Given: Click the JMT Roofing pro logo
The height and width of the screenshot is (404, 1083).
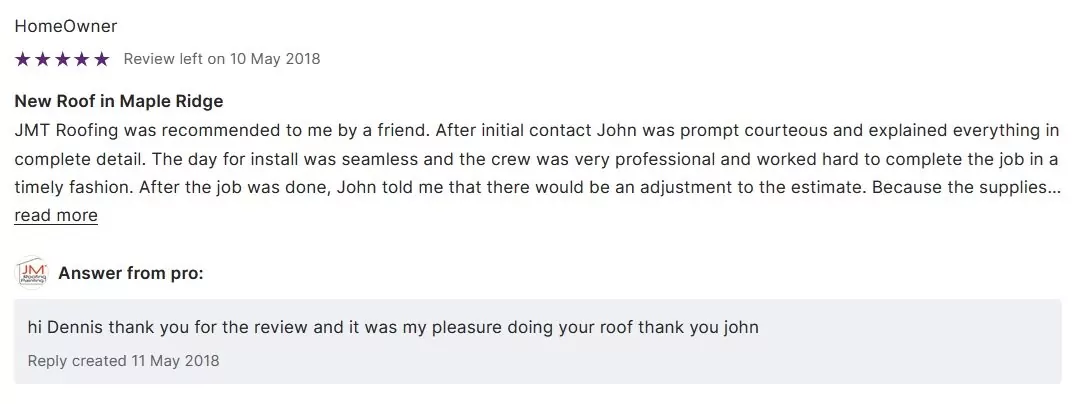Looking at the screenshot, I should (33, 272).
